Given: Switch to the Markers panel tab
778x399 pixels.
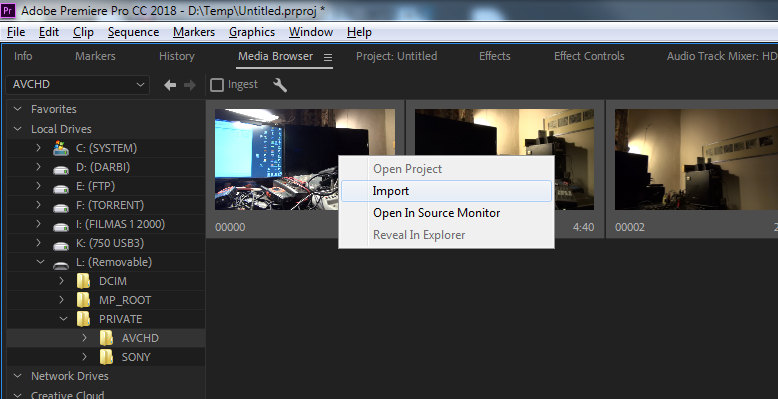Looking at the screenshot, I should [95, 56].
